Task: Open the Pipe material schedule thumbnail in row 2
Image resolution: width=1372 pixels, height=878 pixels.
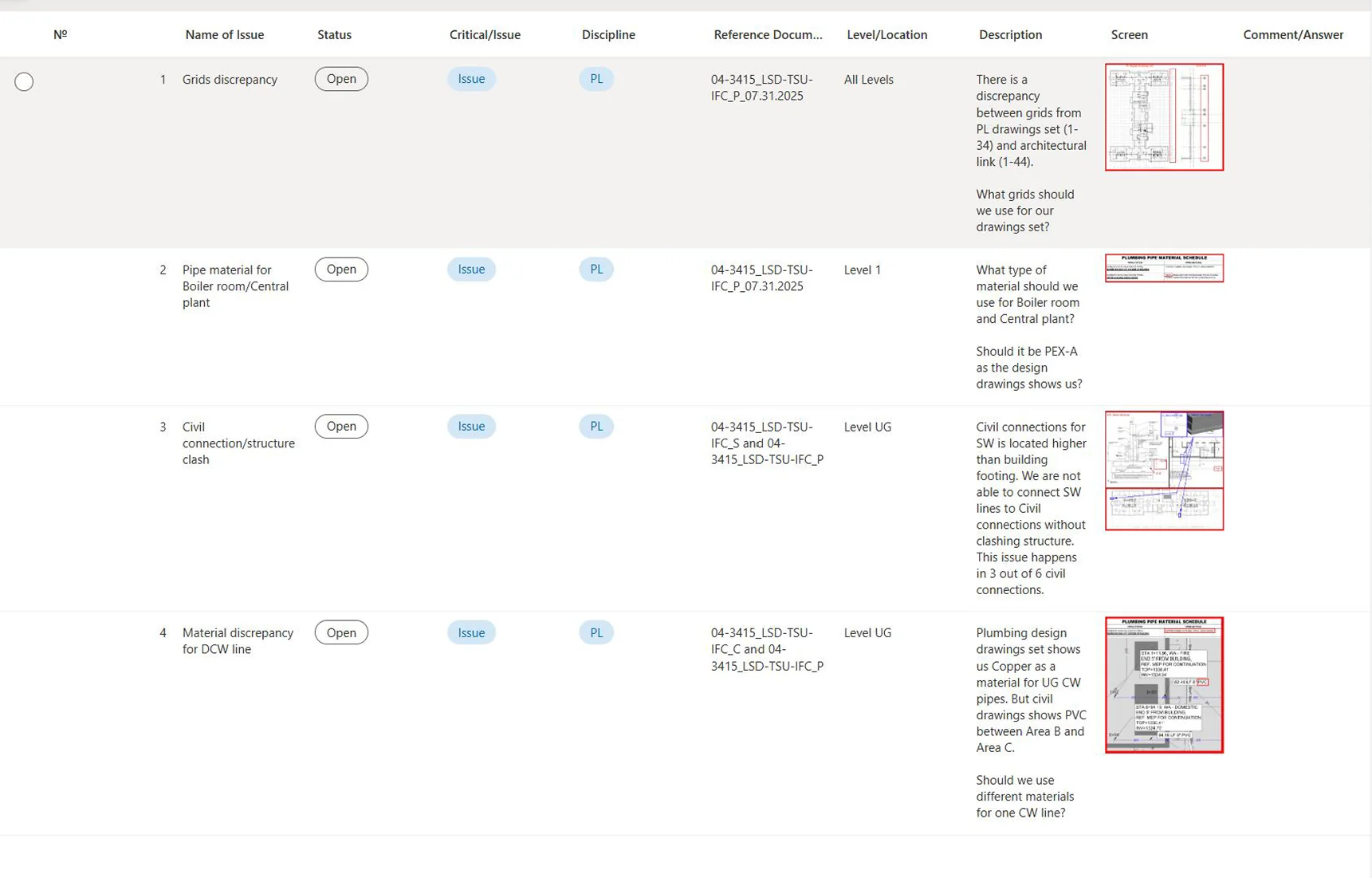Action: coord(1164,268)
